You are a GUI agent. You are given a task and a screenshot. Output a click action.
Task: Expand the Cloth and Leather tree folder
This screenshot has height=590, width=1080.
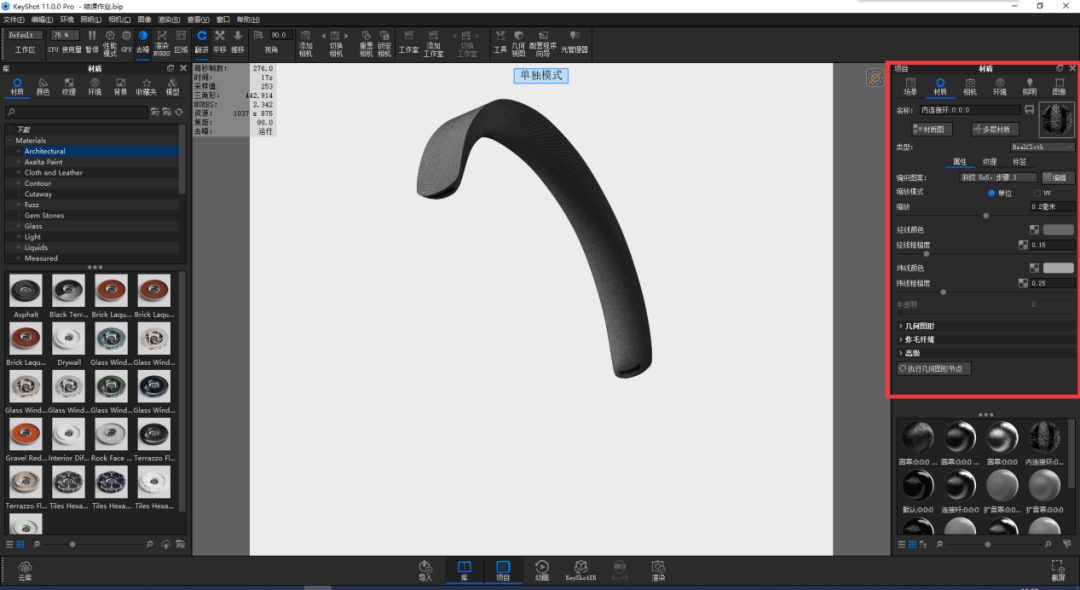(x=19, y=173)
